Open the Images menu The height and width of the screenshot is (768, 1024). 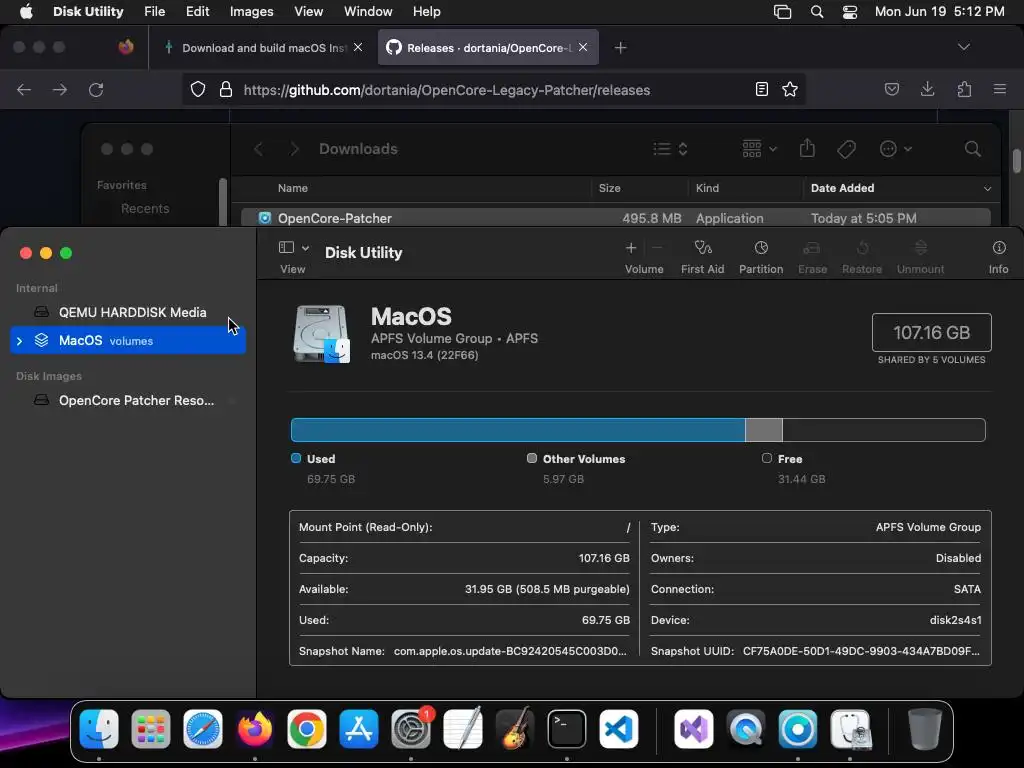(251, 12)
